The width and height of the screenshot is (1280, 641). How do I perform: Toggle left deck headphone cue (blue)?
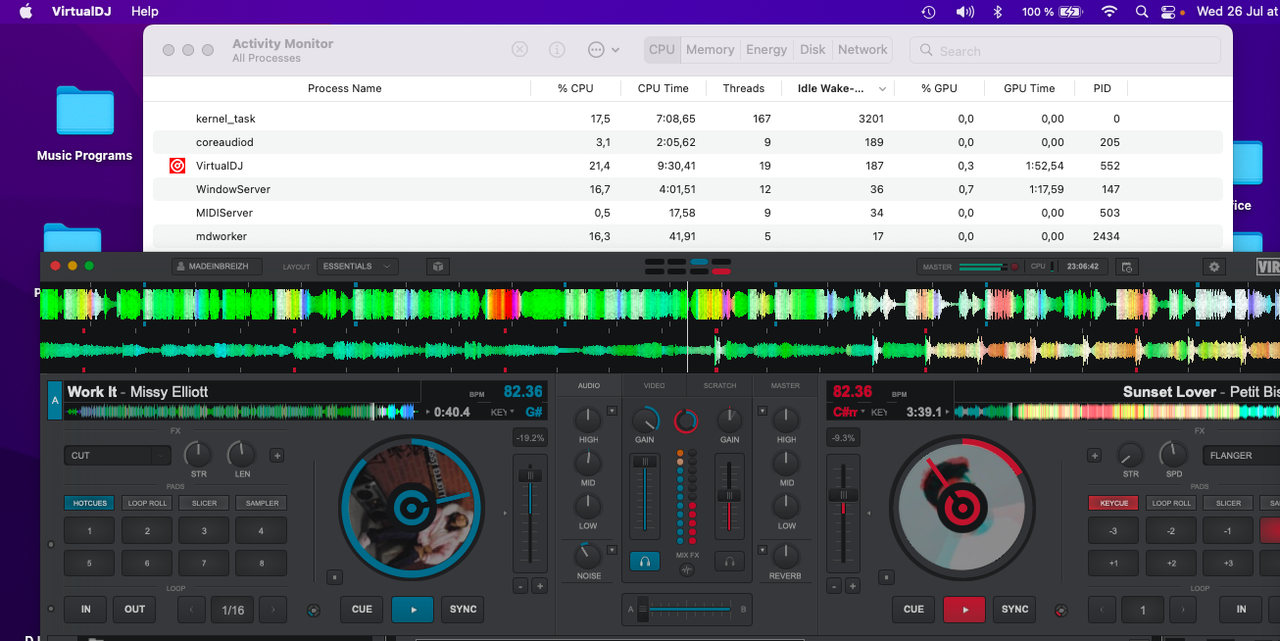(645, 561)
